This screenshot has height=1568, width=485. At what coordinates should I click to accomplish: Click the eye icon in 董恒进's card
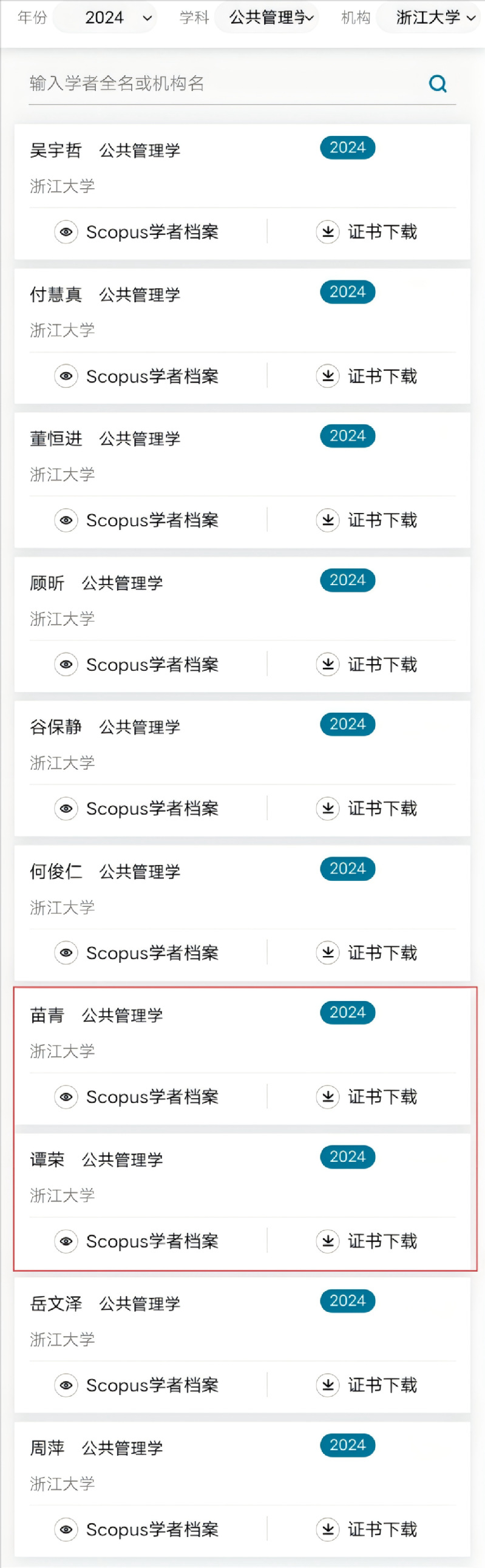[x=66, y=520]
